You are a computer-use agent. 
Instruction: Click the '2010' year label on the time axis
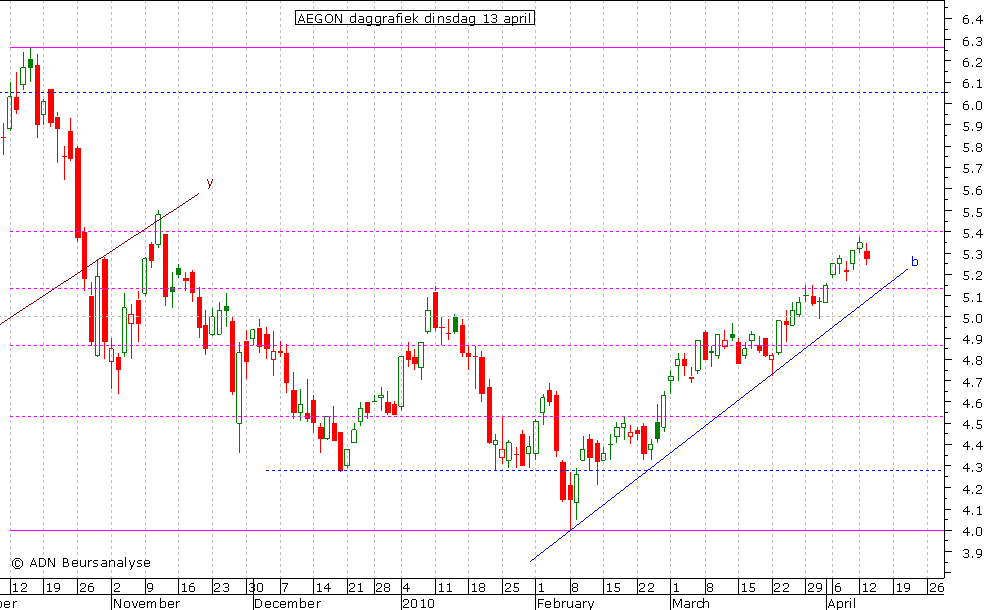(x=418, y=603)
